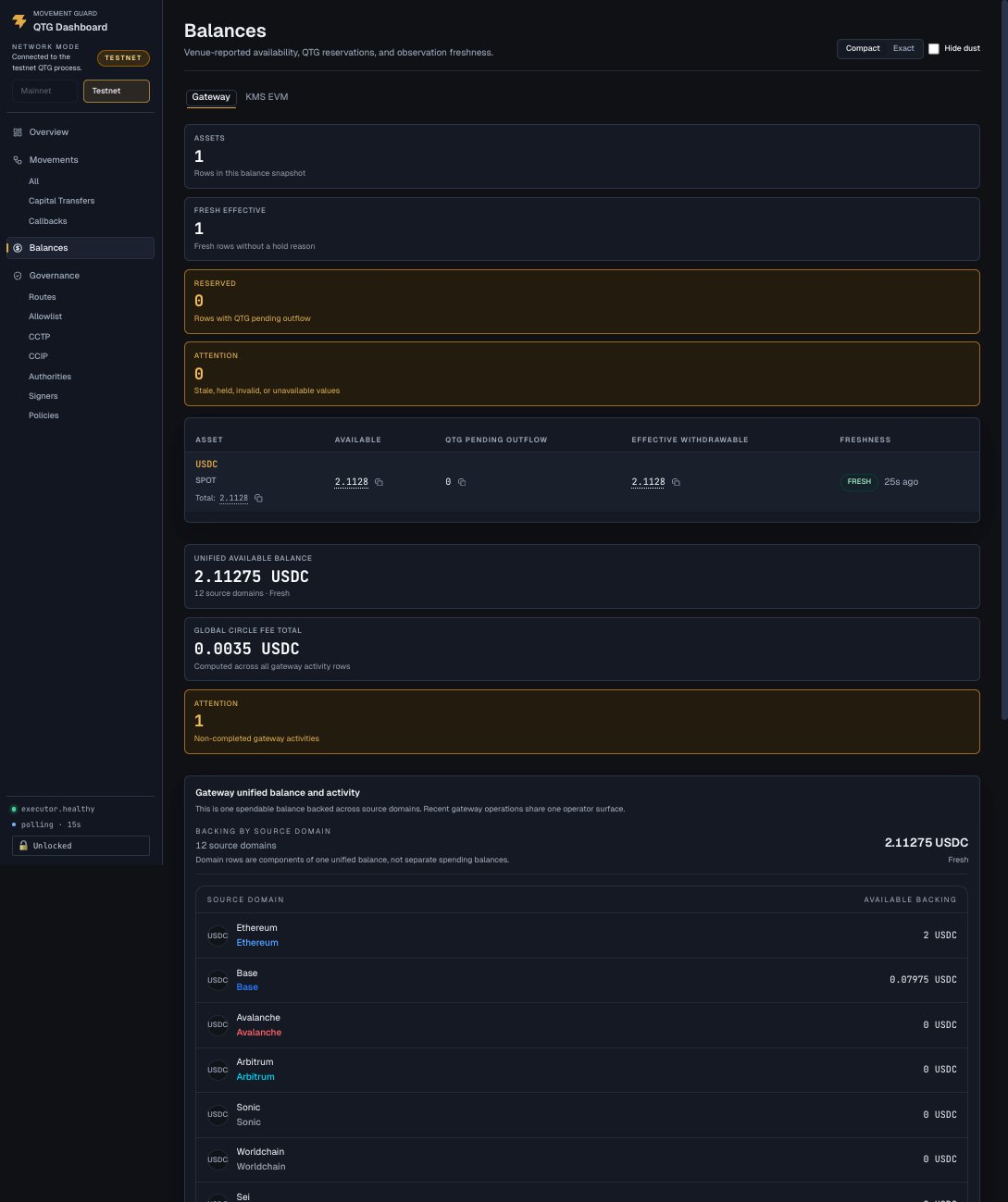Open Authorities under Governance
This screenshot has width=1008, height=1202.
50,377
